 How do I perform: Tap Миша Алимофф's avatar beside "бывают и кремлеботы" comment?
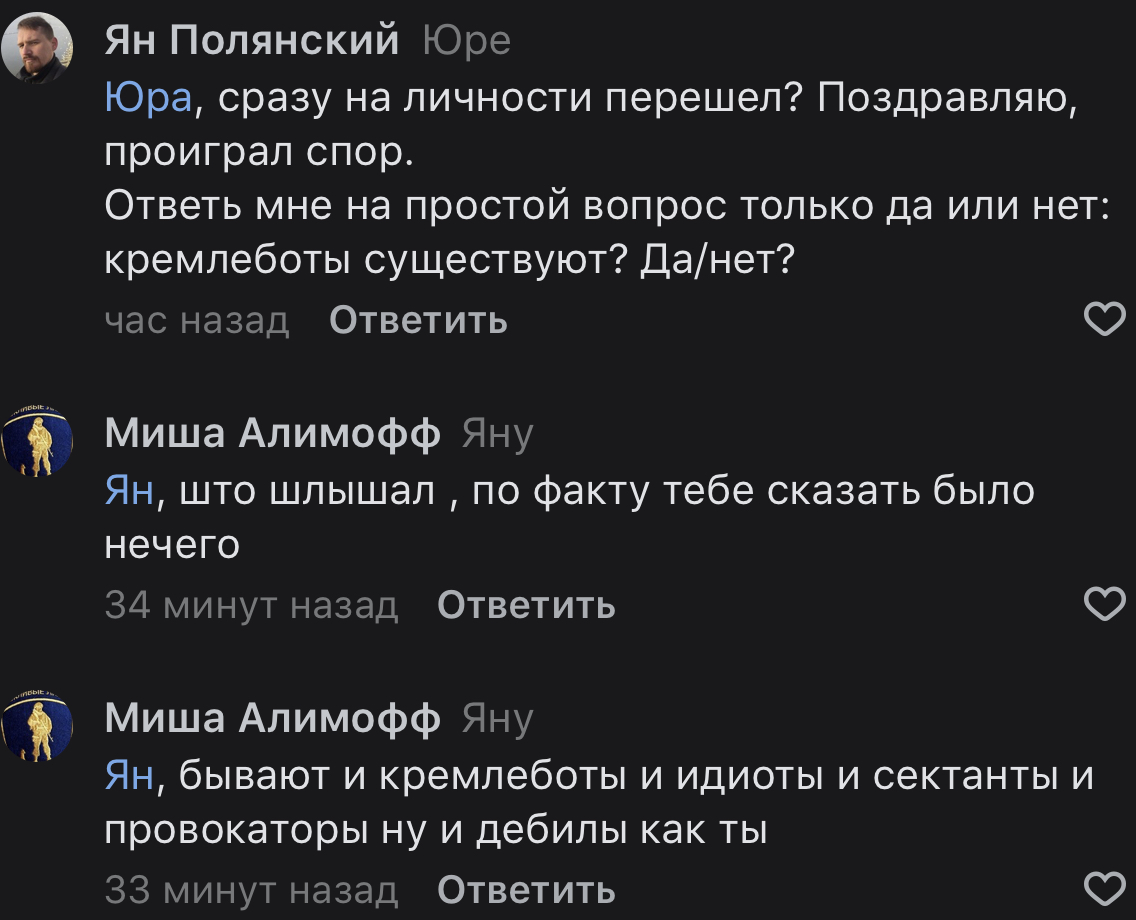[x=37, y=726]
